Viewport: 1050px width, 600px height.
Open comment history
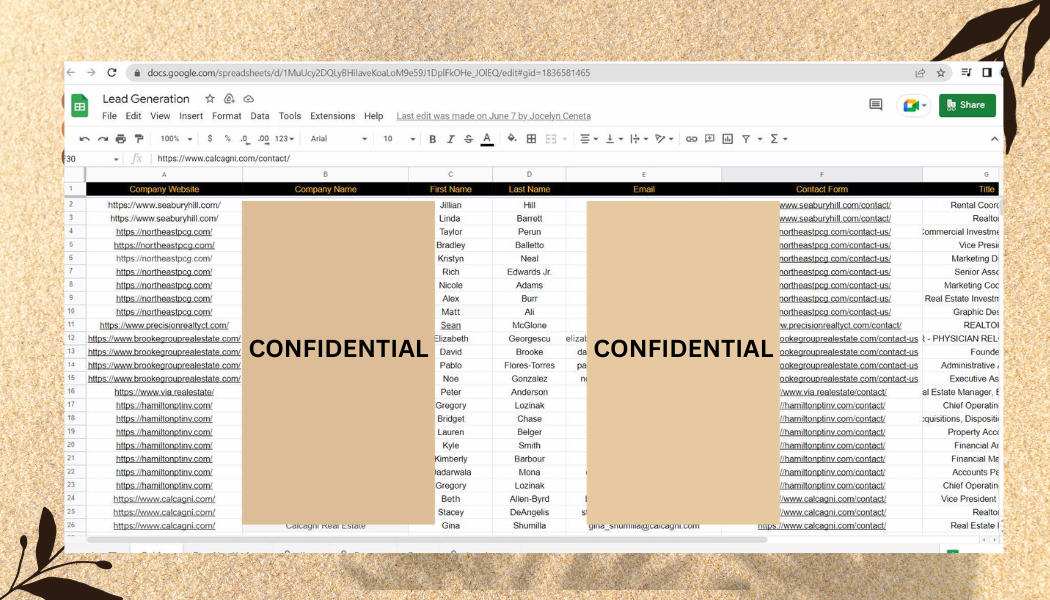tap(875, 104)
